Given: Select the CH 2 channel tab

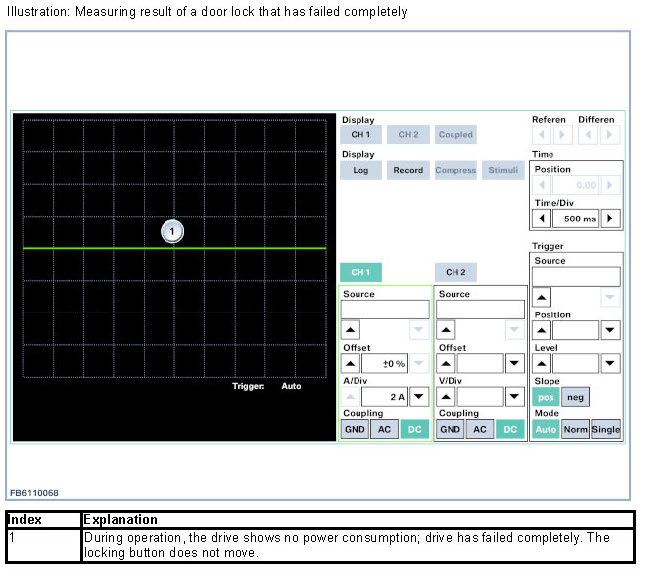Looking at the screenshot, I should [456, 272].
